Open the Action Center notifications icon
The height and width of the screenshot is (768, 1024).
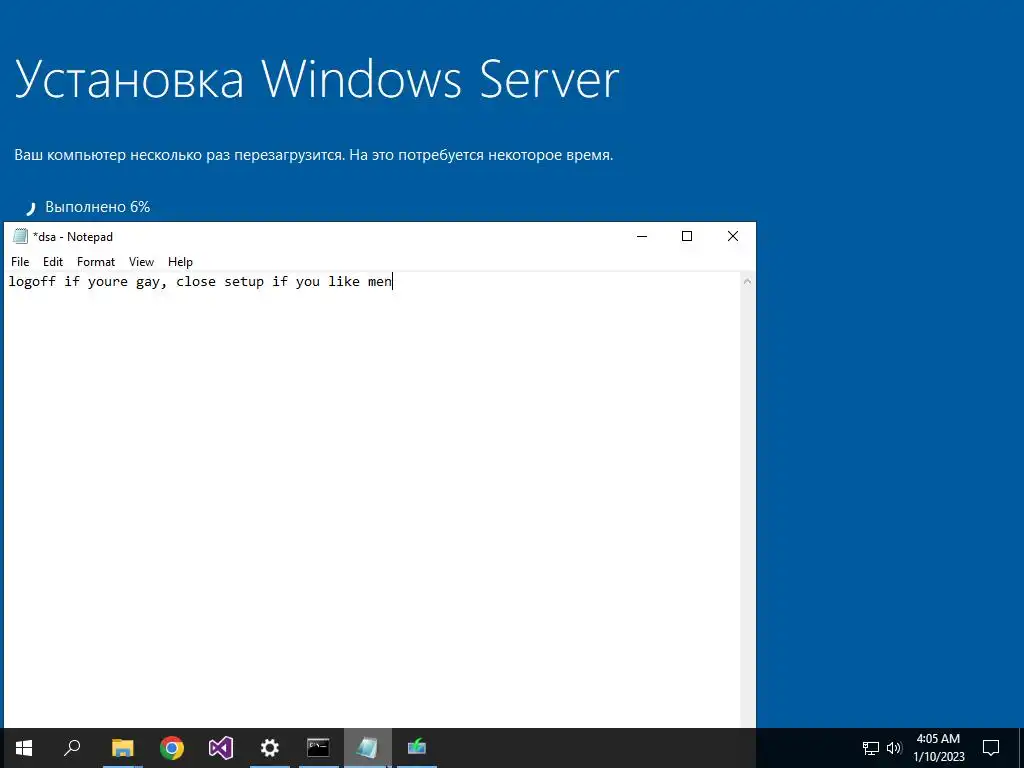coord(991,748)
